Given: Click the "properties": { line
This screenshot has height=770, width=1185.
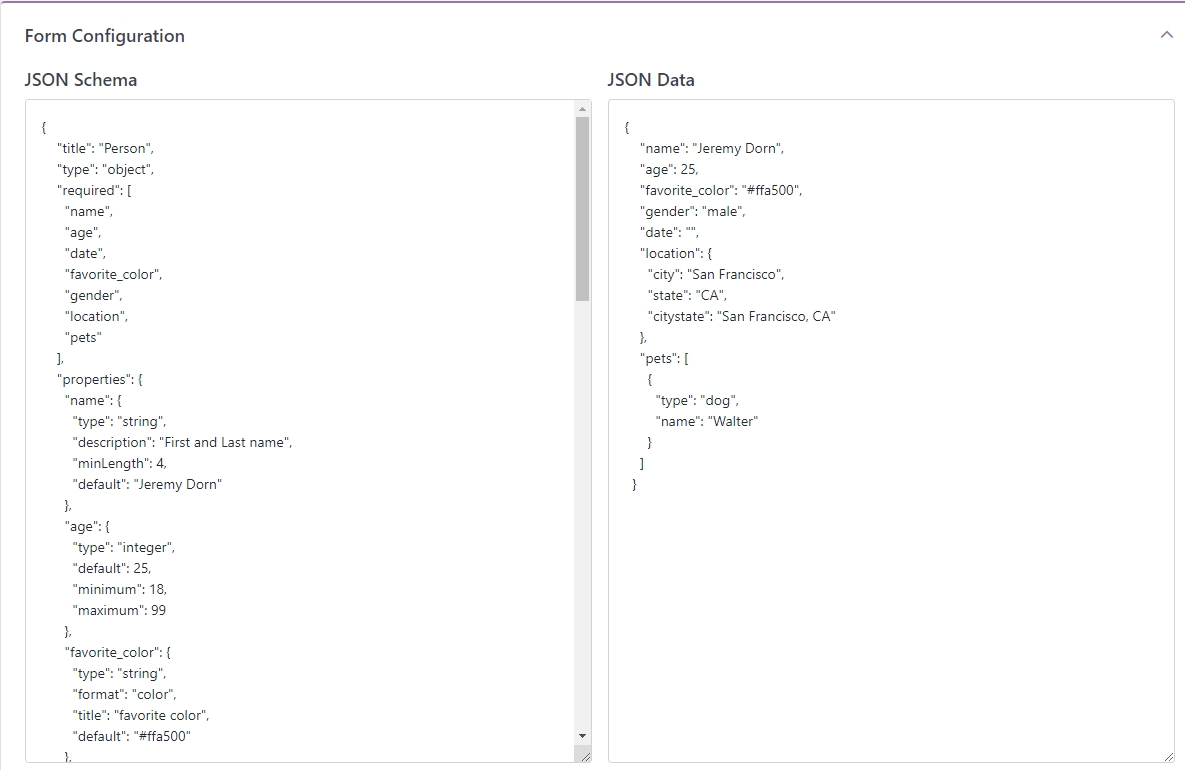Looking at the screenshot, I should tap(100, 379).
